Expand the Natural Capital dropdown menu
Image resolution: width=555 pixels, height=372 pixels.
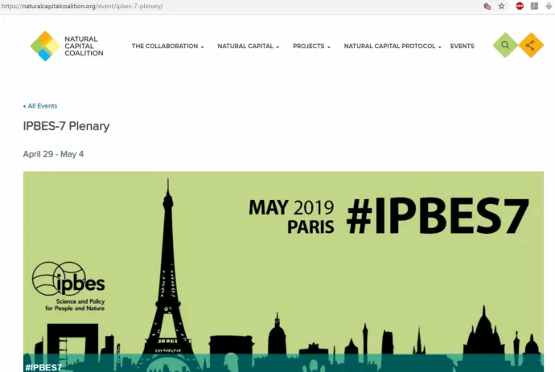tap(248, 46)
